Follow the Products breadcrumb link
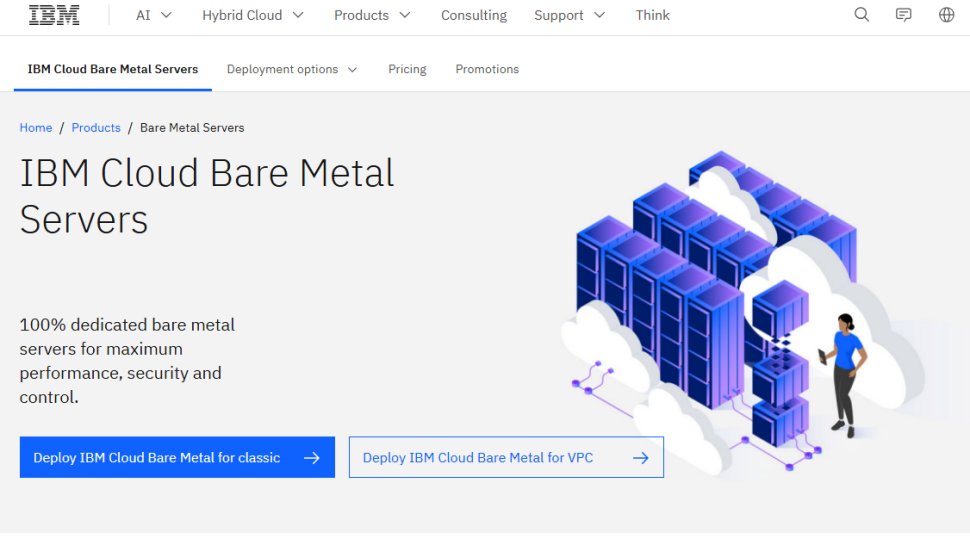Image resolution: width=970 pixels, height=545 pixels. click(x=96, y=127)
